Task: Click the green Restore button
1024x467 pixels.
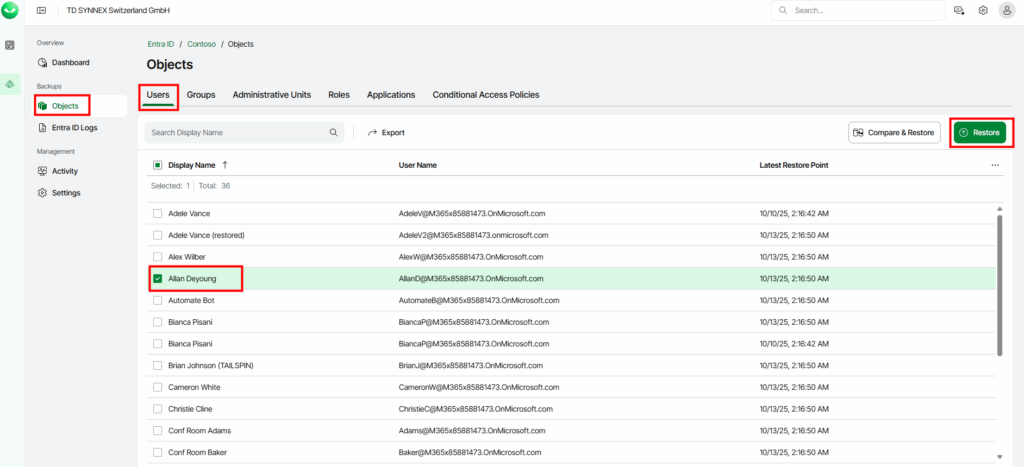Action: 978,132
